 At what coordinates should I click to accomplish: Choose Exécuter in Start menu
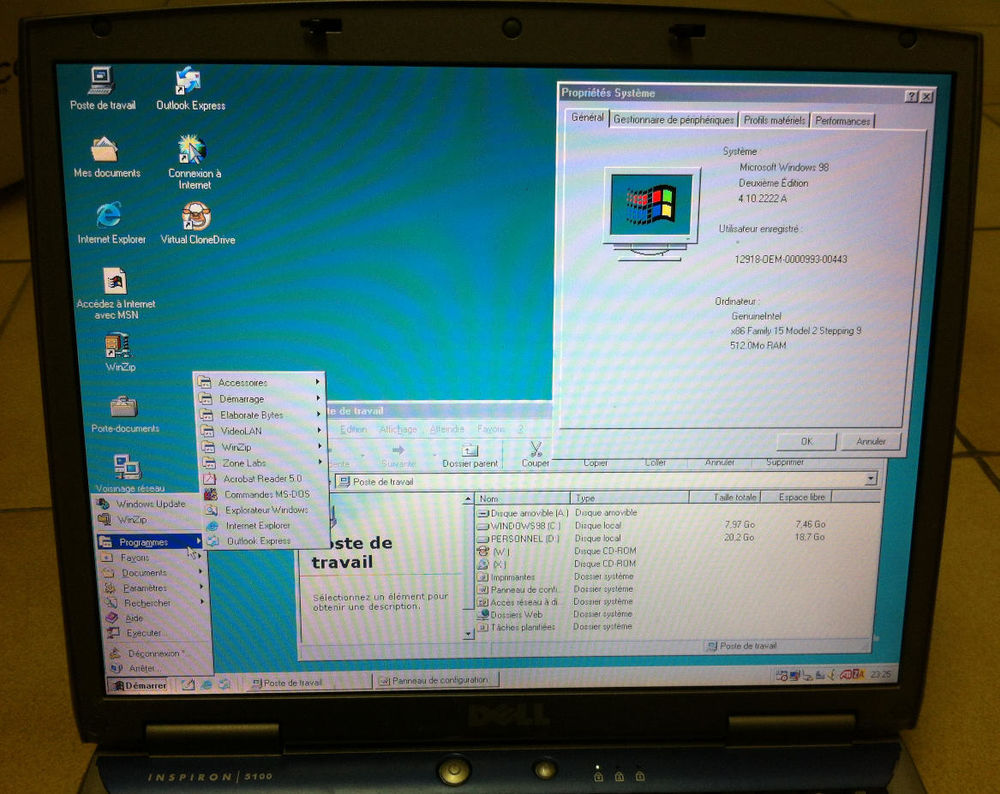coord(156,633)
